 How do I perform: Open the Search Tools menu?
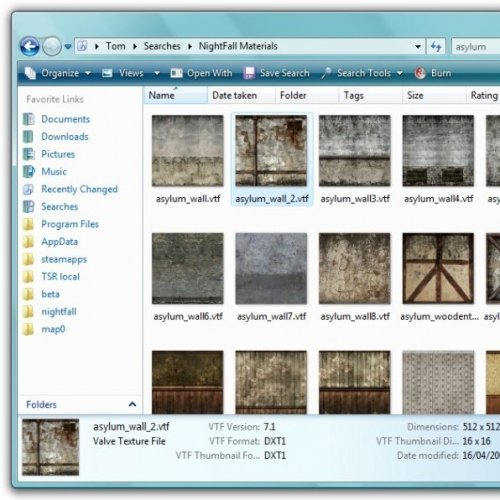pos(362,73)
